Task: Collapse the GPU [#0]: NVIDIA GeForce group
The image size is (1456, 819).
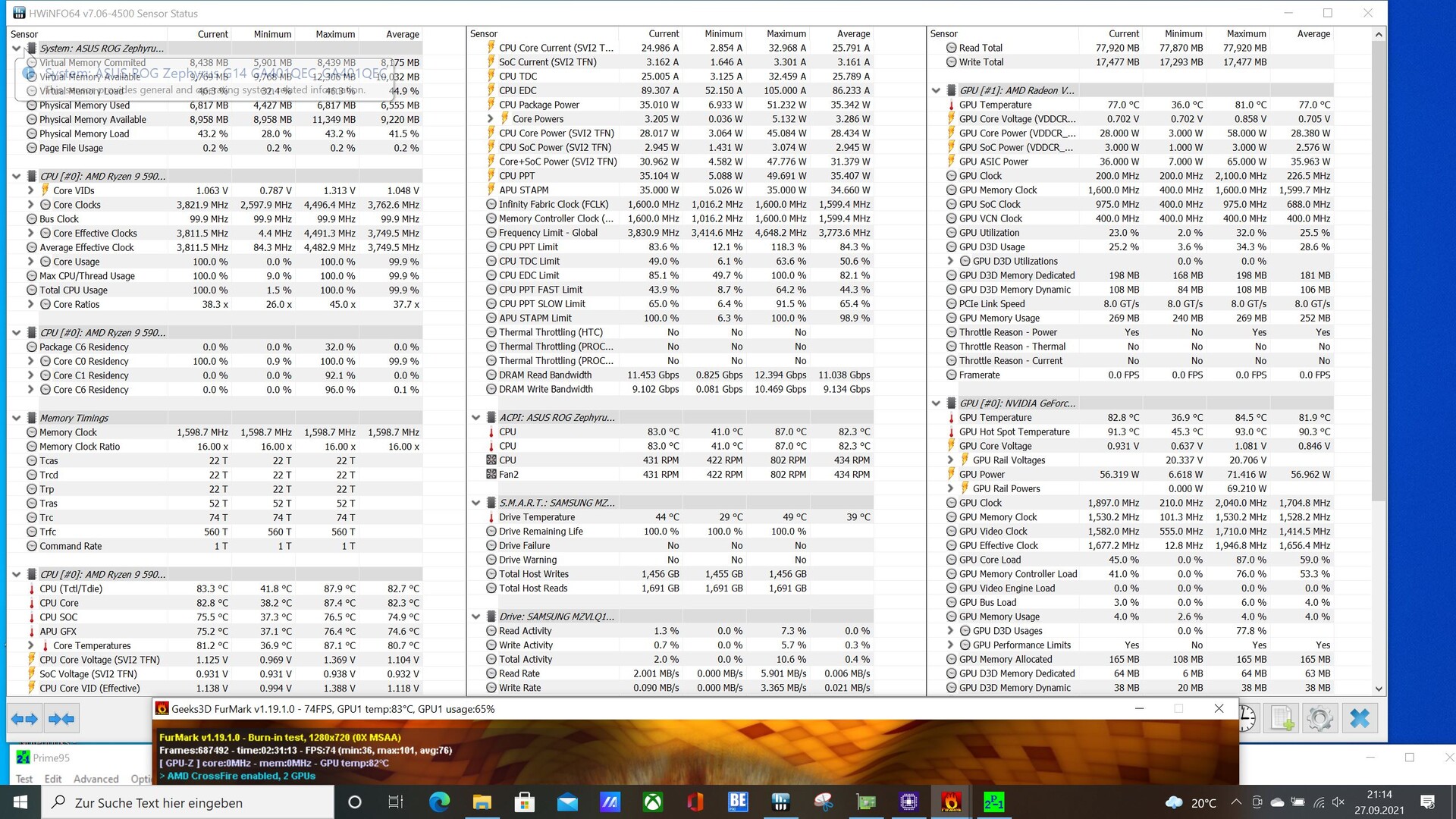Action: click(x=936, y=403)
